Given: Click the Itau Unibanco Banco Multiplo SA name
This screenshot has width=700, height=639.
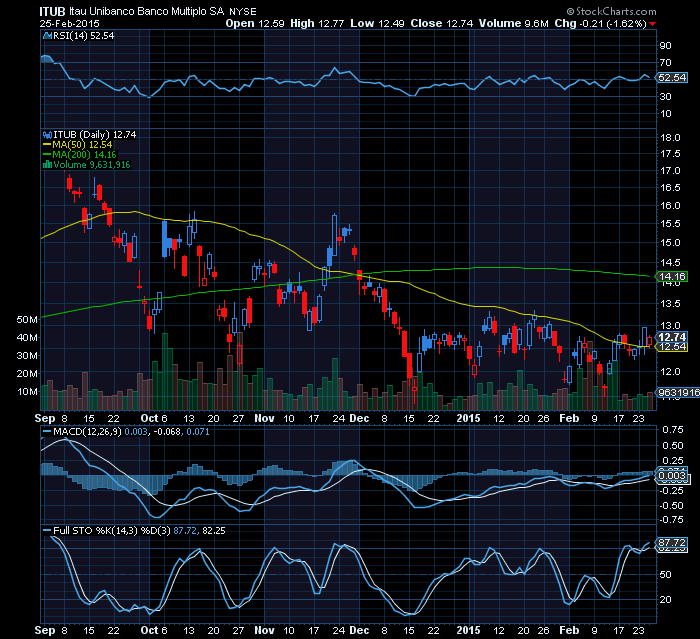Looking at the screenshot, I should 146,12.
